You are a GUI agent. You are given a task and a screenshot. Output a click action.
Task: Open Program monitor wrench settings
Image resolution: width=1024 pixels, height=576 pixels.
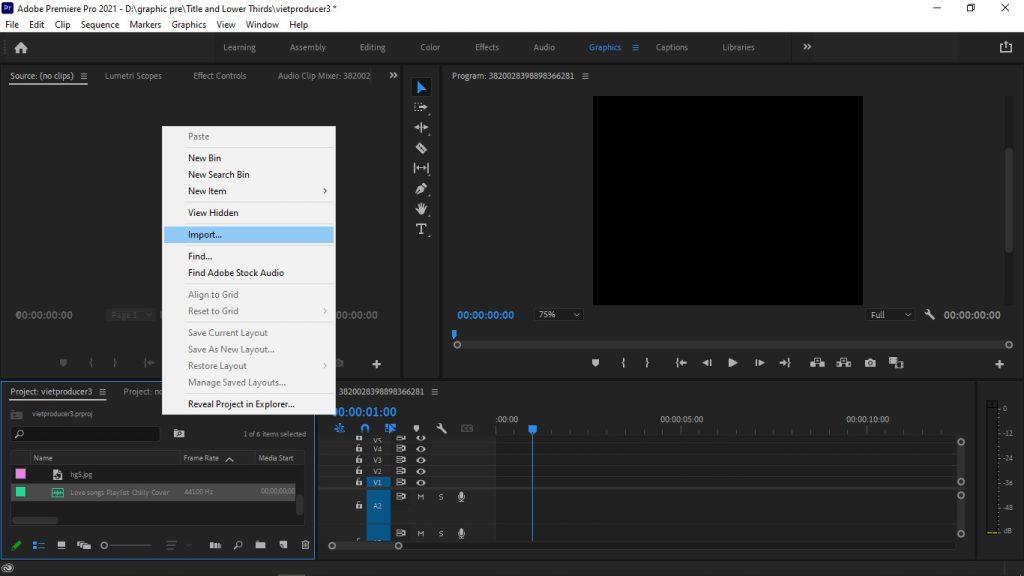[929, 315]
